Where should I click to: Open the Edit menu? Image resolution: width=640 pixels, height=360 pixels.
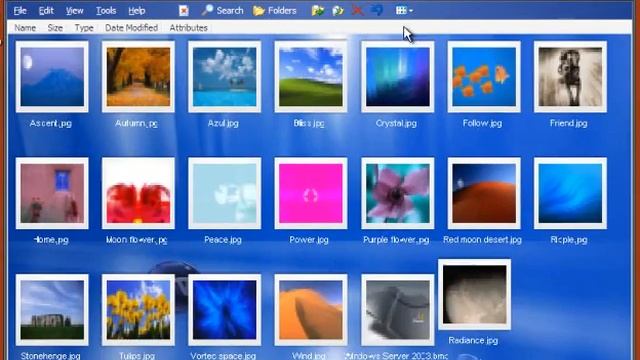[x=46, y=11]
